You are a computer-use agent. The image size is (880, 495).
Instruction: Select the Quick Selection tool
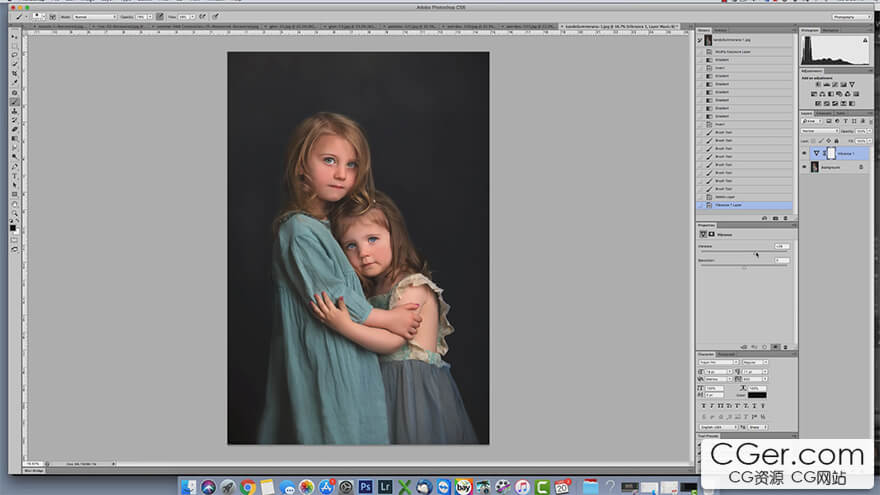(15, 64)
